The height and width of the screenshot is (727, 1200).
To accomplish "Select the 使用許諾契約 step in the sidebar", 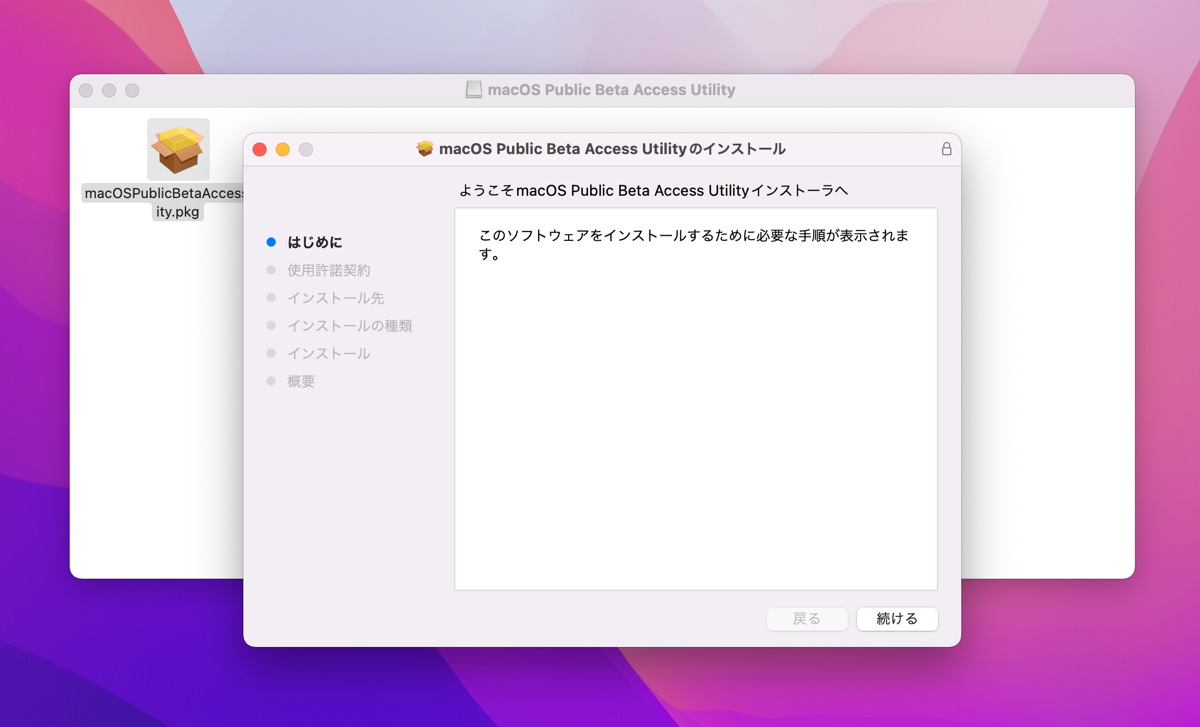I will pyautogui.click(x=329, y=270).
